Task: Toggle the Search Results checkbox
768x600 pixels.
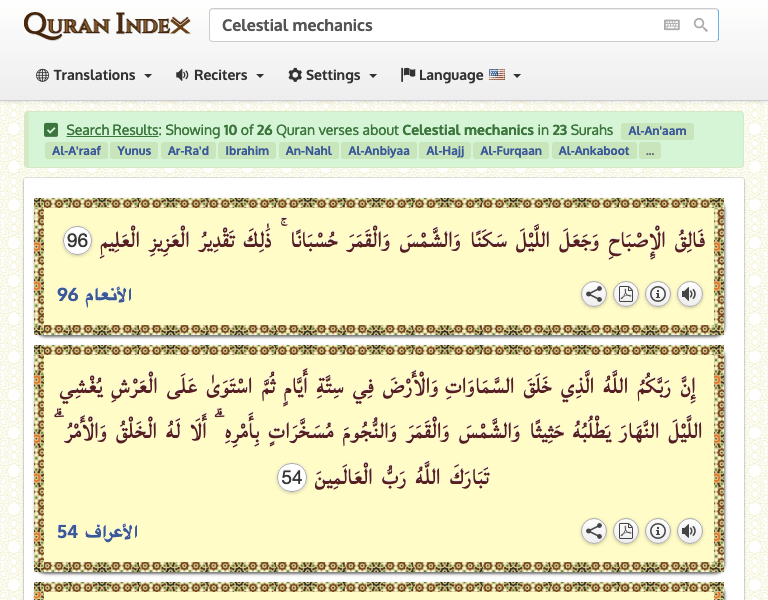Action: [51, 130]
